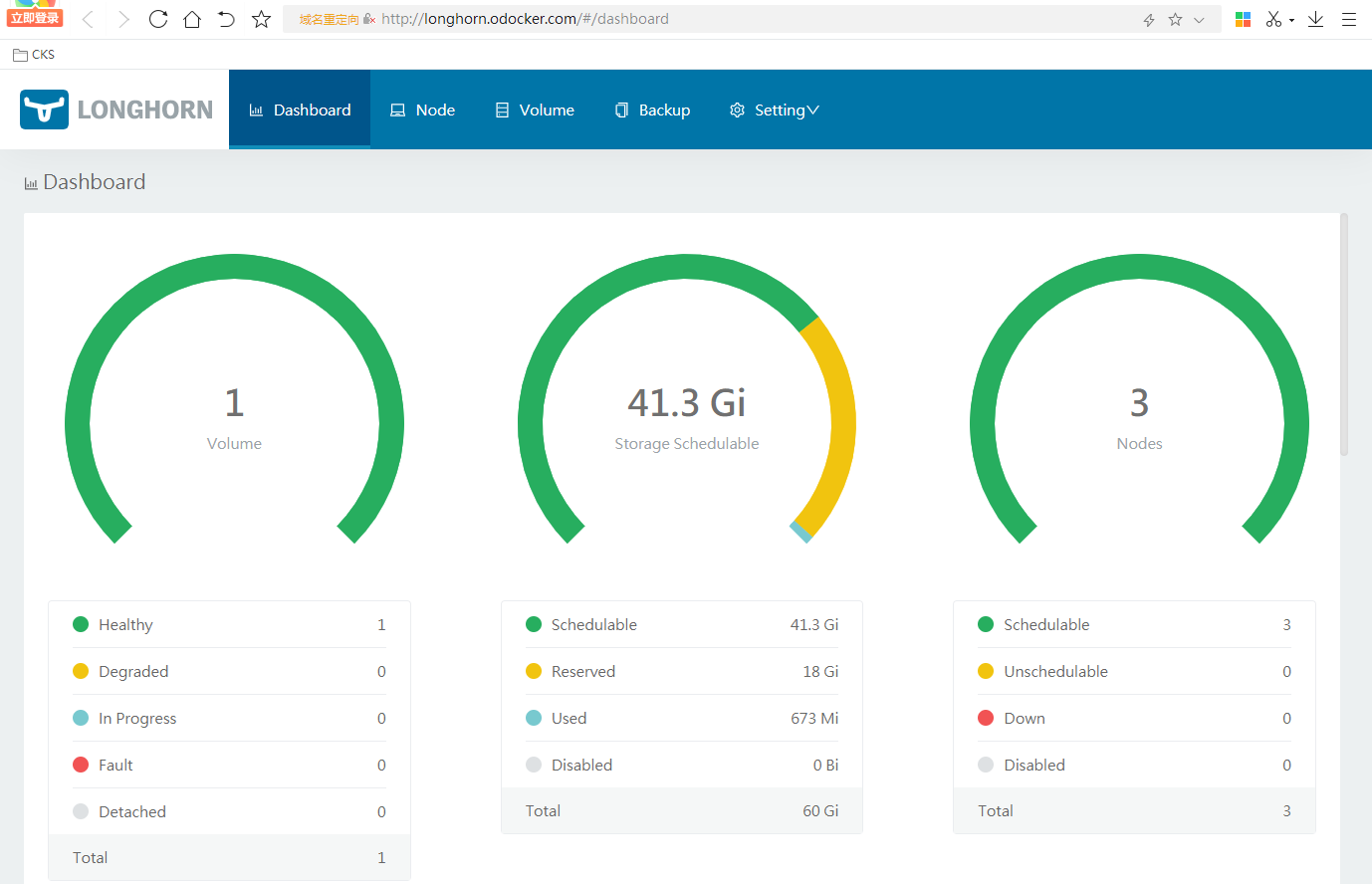
Task: Open the Backup tab
Action: pyautogui.click(x=652, y=110)
